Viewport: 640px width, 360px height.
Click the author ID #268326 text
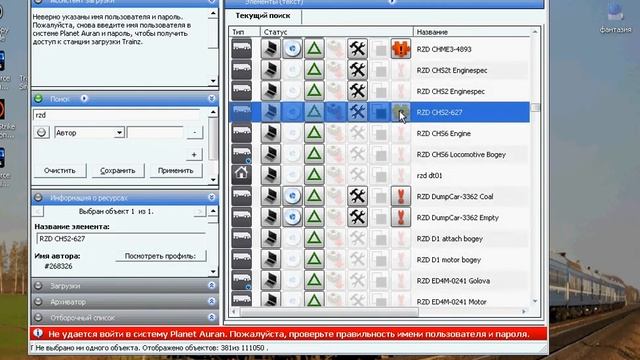pos(58,266)
